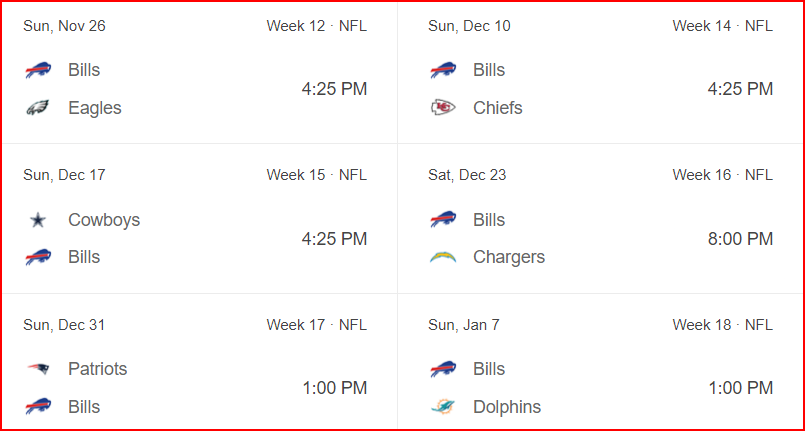Click the Bills logo in the Nov 26 game
The height and width of the screenshot is (431, 805).
38,70
